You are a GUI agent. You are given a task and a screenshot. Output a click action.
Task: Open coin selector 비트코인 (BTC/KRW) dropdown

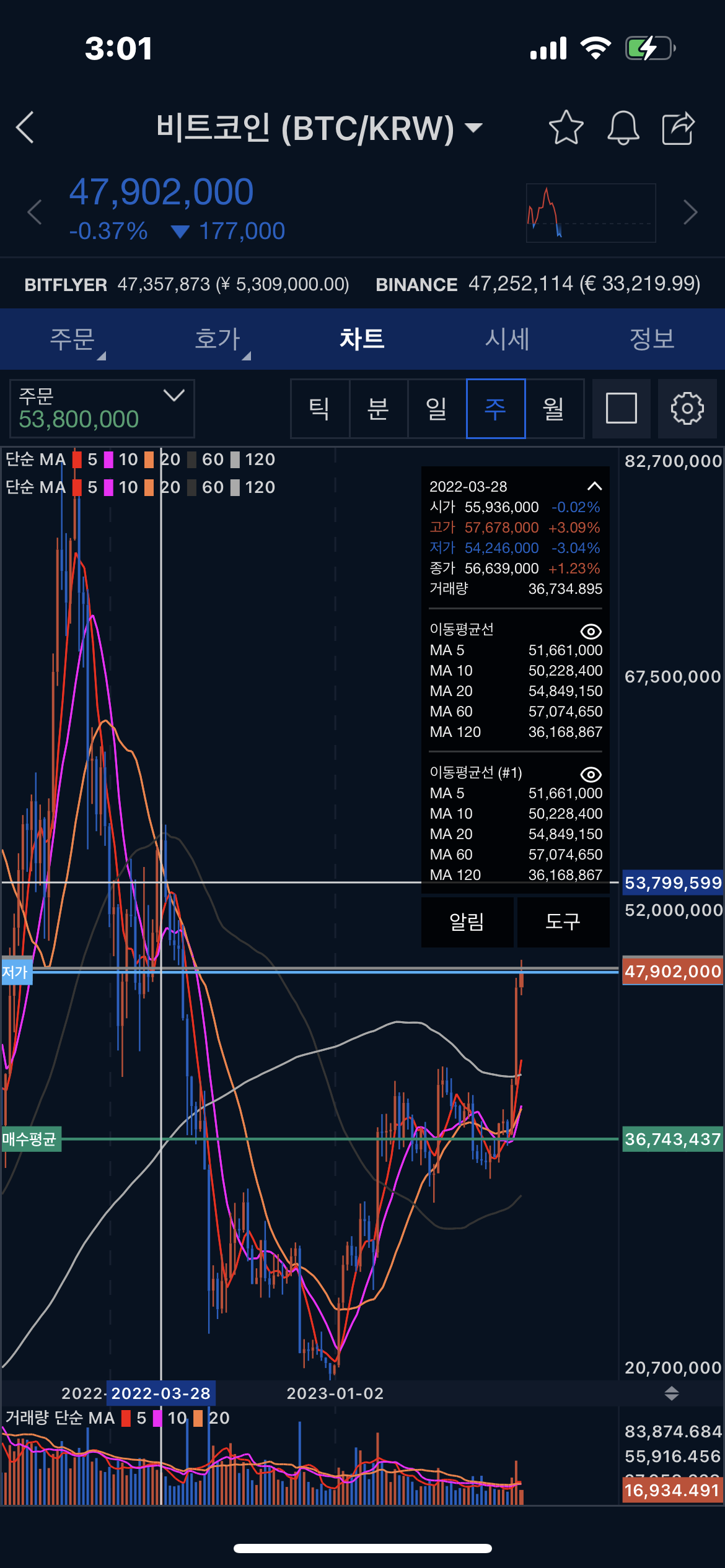[319, 128]
